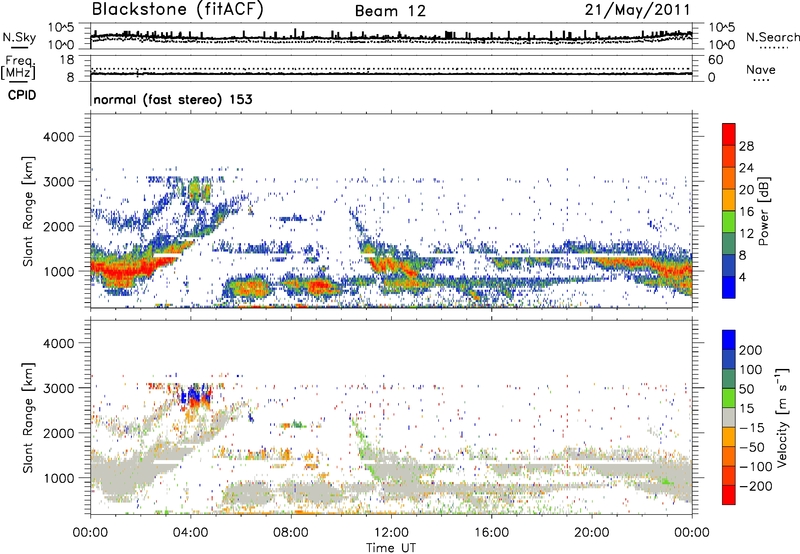Click the '3000' tick label of the velocity panel
The image size is (800, 554).
point(58,388)
